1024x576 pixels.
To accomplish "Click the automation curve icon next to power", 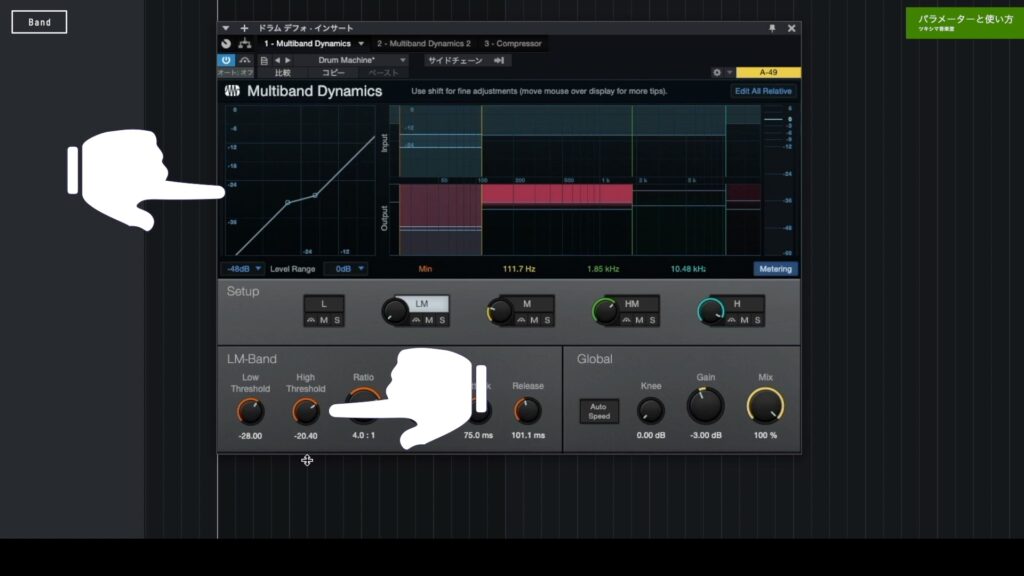I will (245, 60).
